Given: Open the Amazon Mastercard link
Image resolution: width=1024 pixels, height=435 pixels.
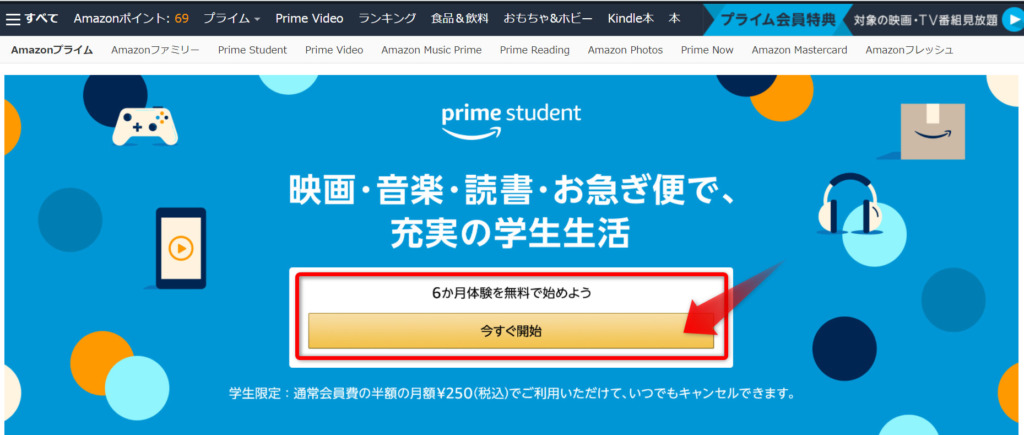Looking at the screenshot, I should (x=799, y=50).
